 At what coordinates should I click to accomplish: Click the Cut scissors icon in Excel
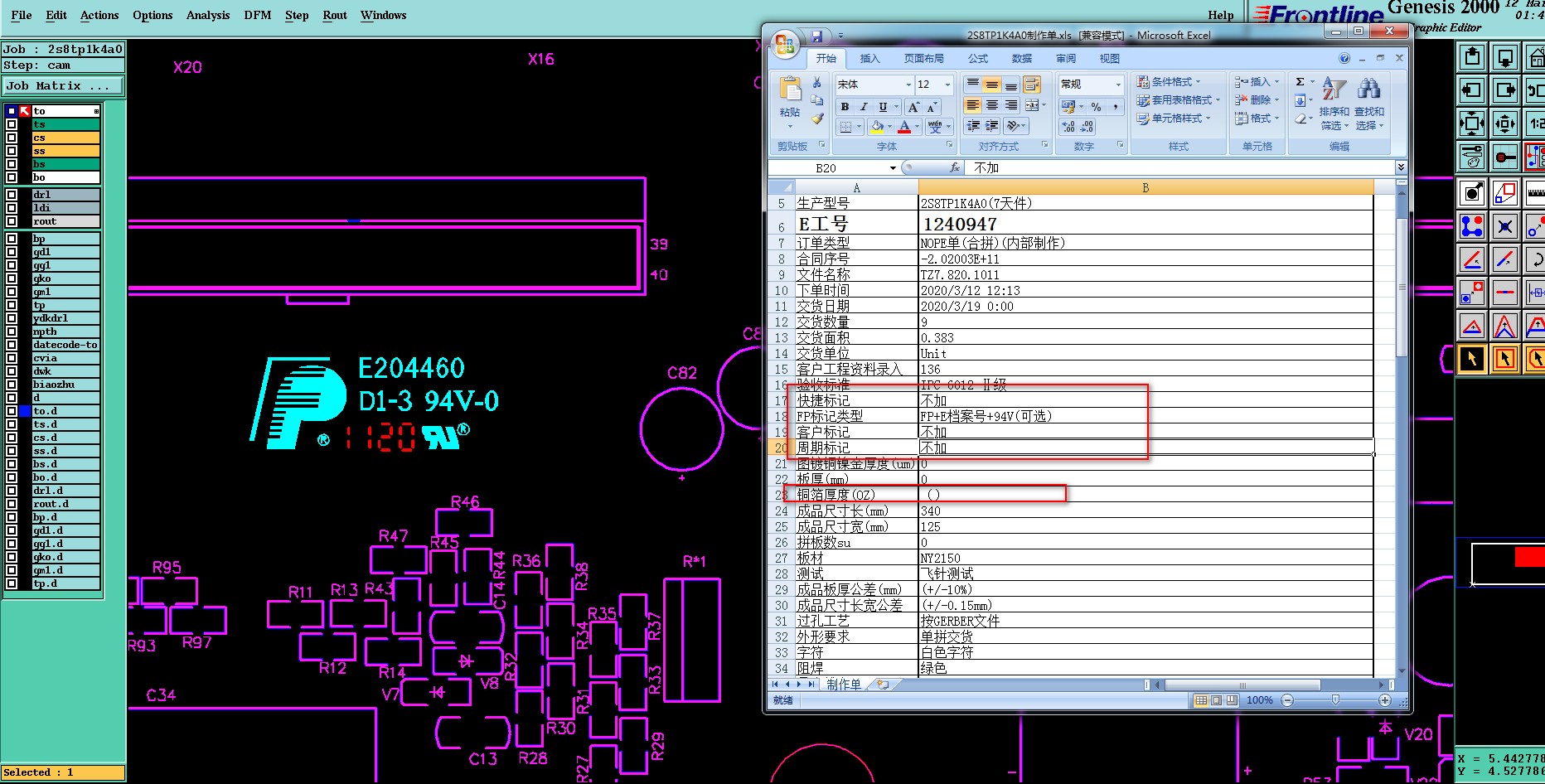click(817, 83)
